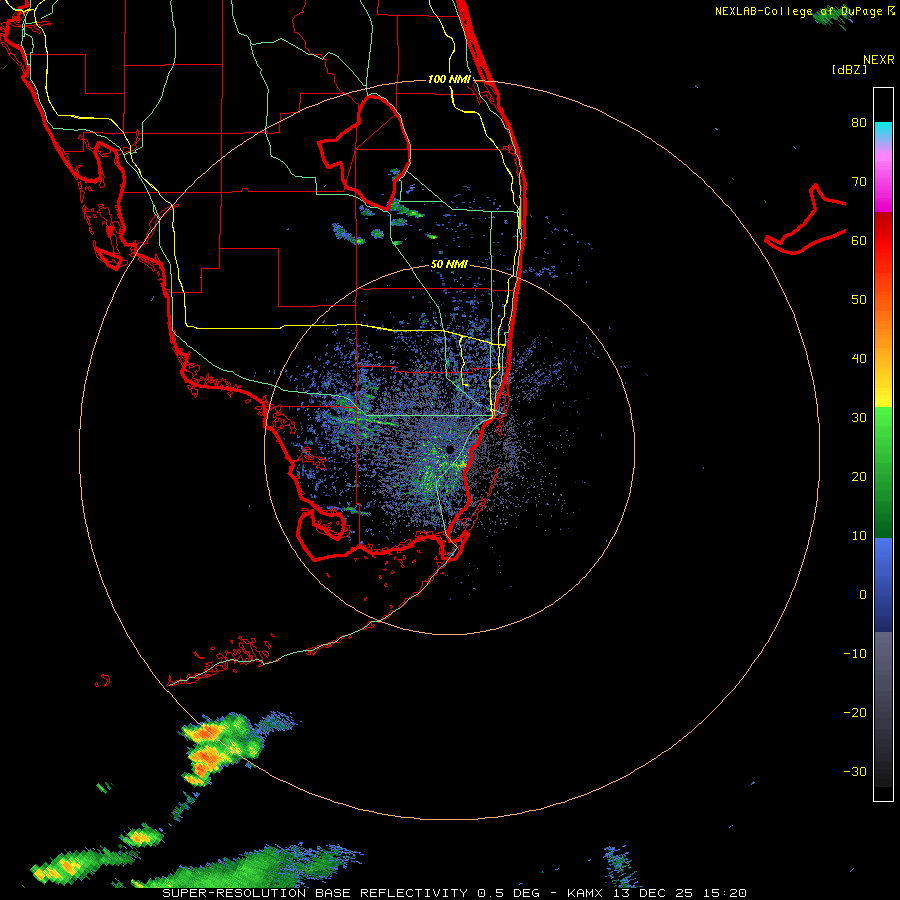
Task: Click the 100 NMI range ring label
Action: [x=449, y=79]
